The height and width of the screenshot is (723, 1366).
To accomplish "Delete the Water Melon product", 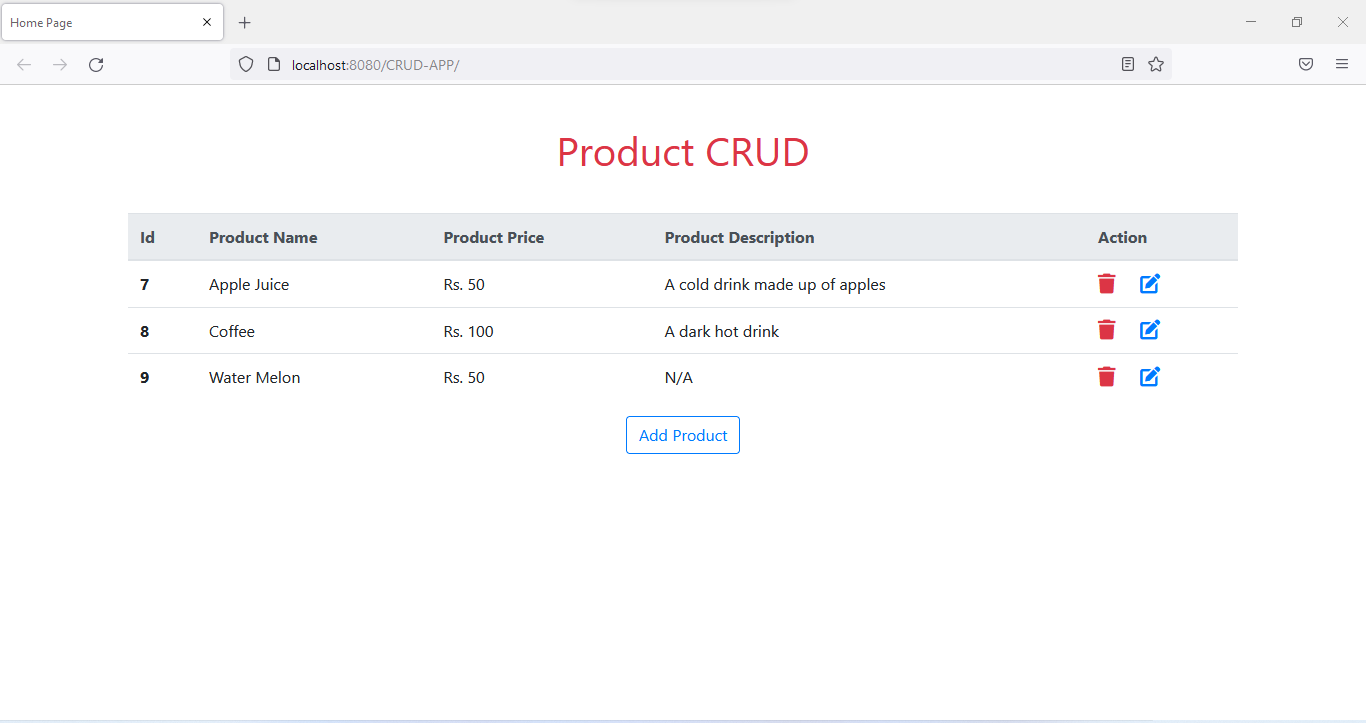I will click(x=1106, y=377).
